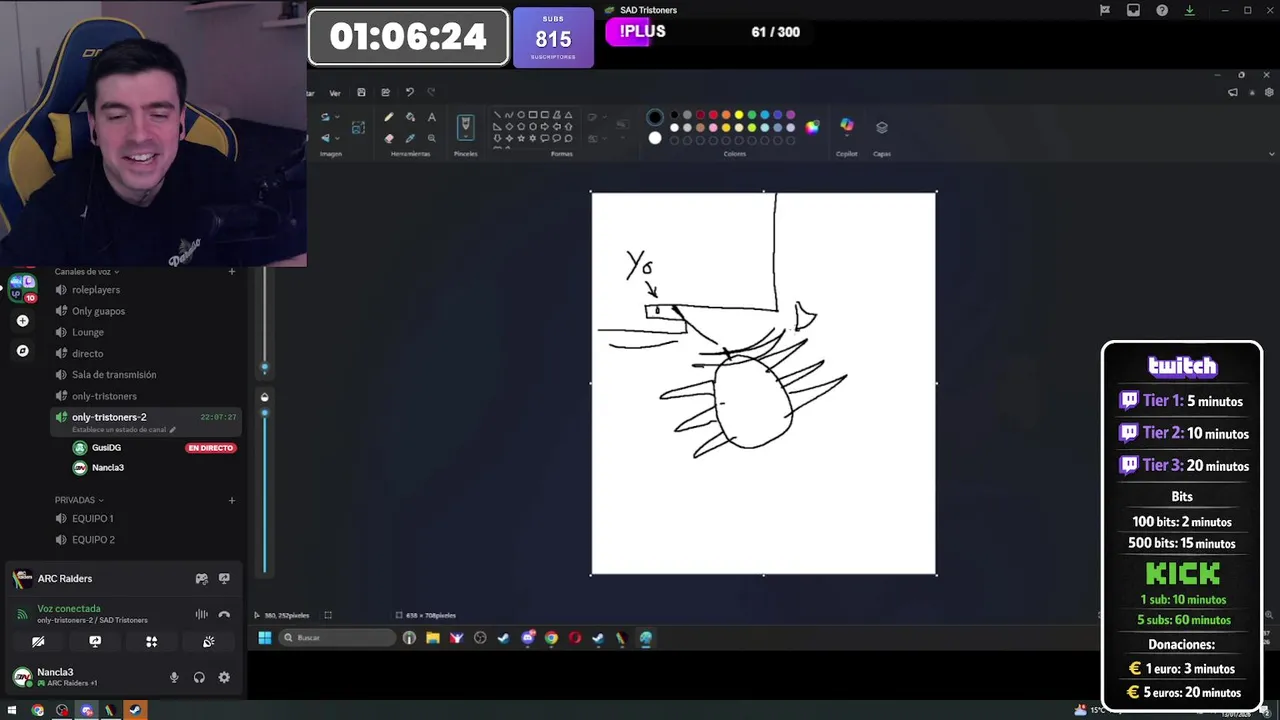
Task: Create a channel in PRIVADAS category
Action: pos(231,500)
